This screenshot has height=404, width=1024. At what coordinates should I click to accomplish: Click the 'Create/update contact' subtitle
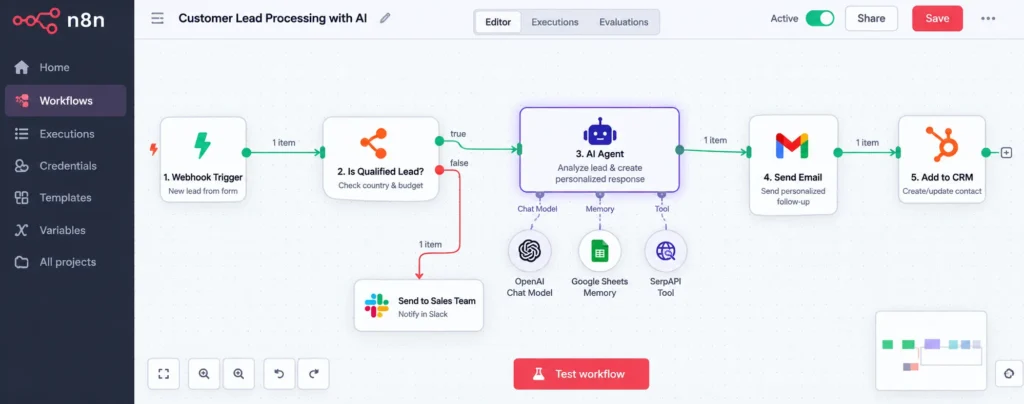point(942,191)
